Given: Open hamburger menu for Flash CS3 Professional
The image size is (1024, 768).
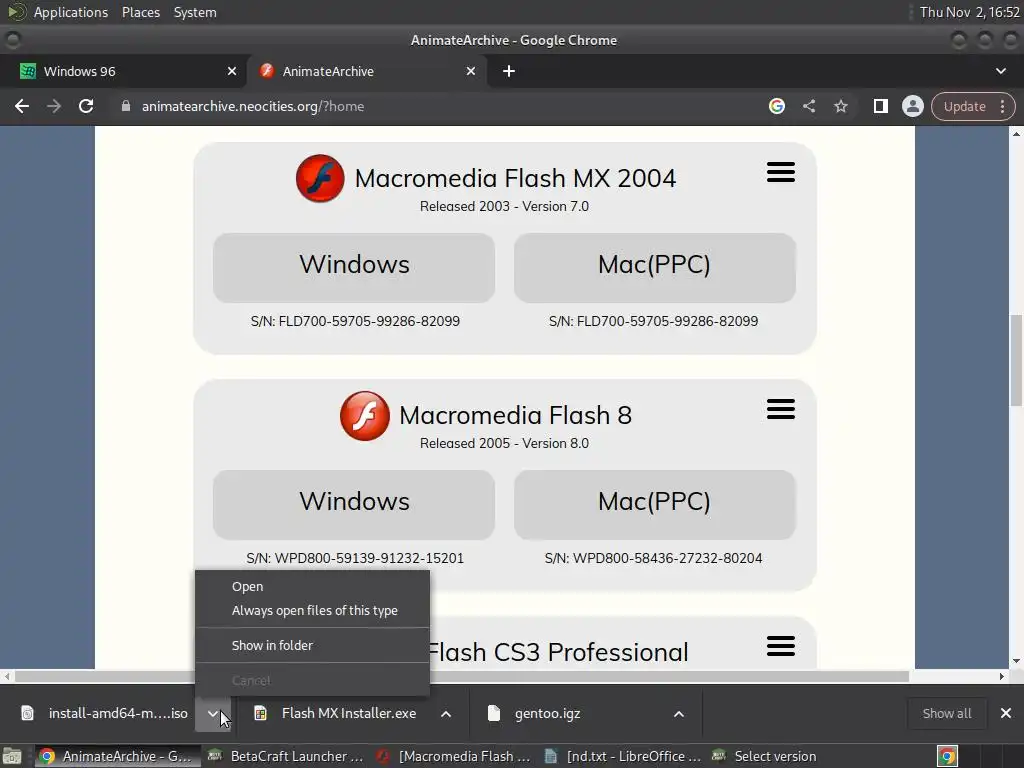Looking at the screenshot, I should [780, 647].
